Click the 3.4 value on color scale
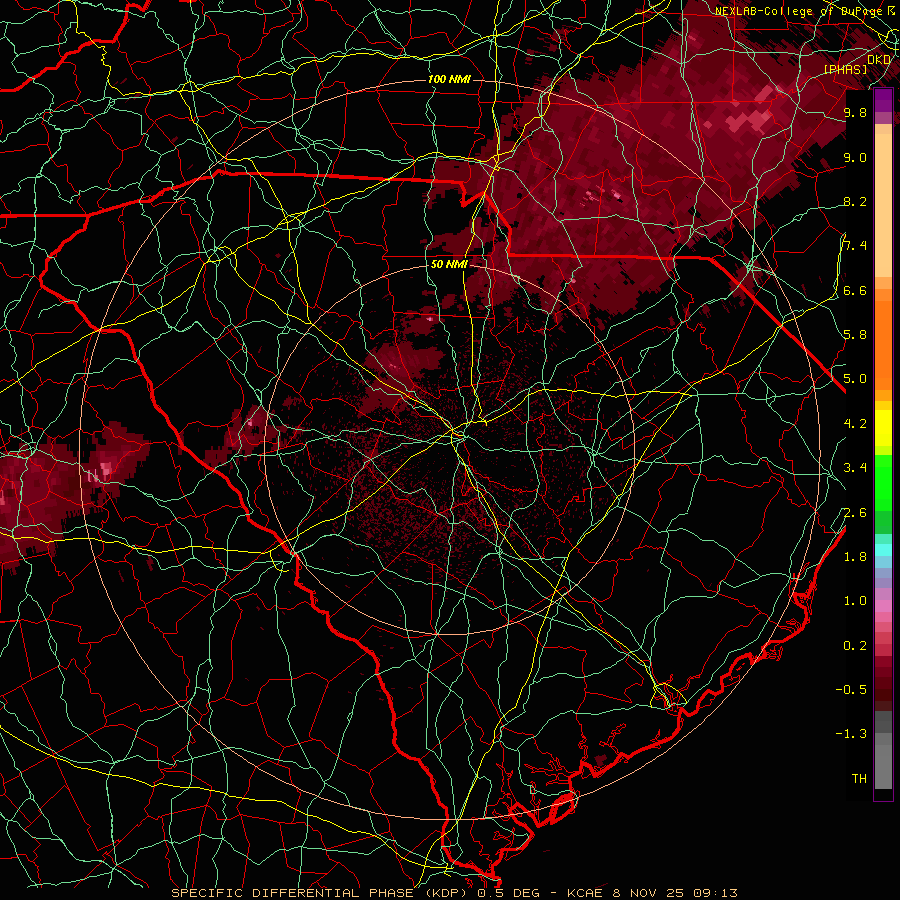 tap(855, 467)
